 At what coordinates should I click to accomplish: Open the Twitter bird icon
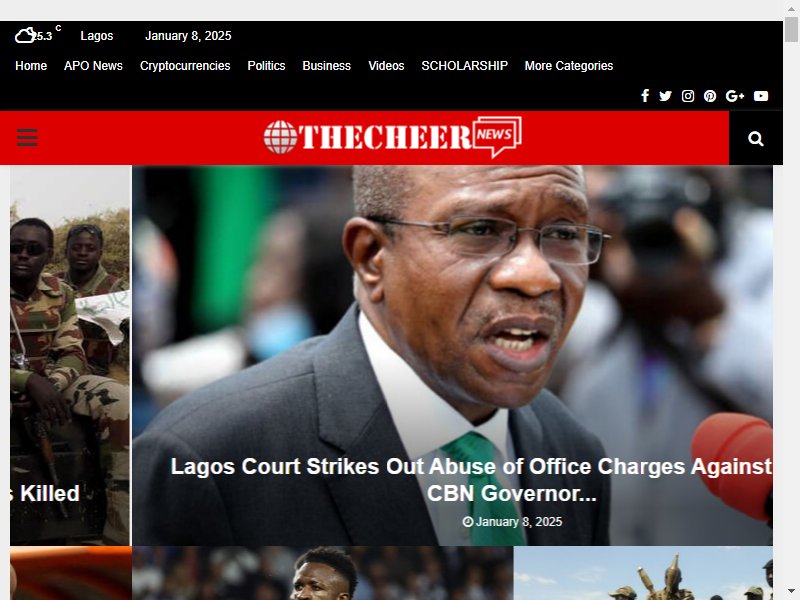click(665, 96)
